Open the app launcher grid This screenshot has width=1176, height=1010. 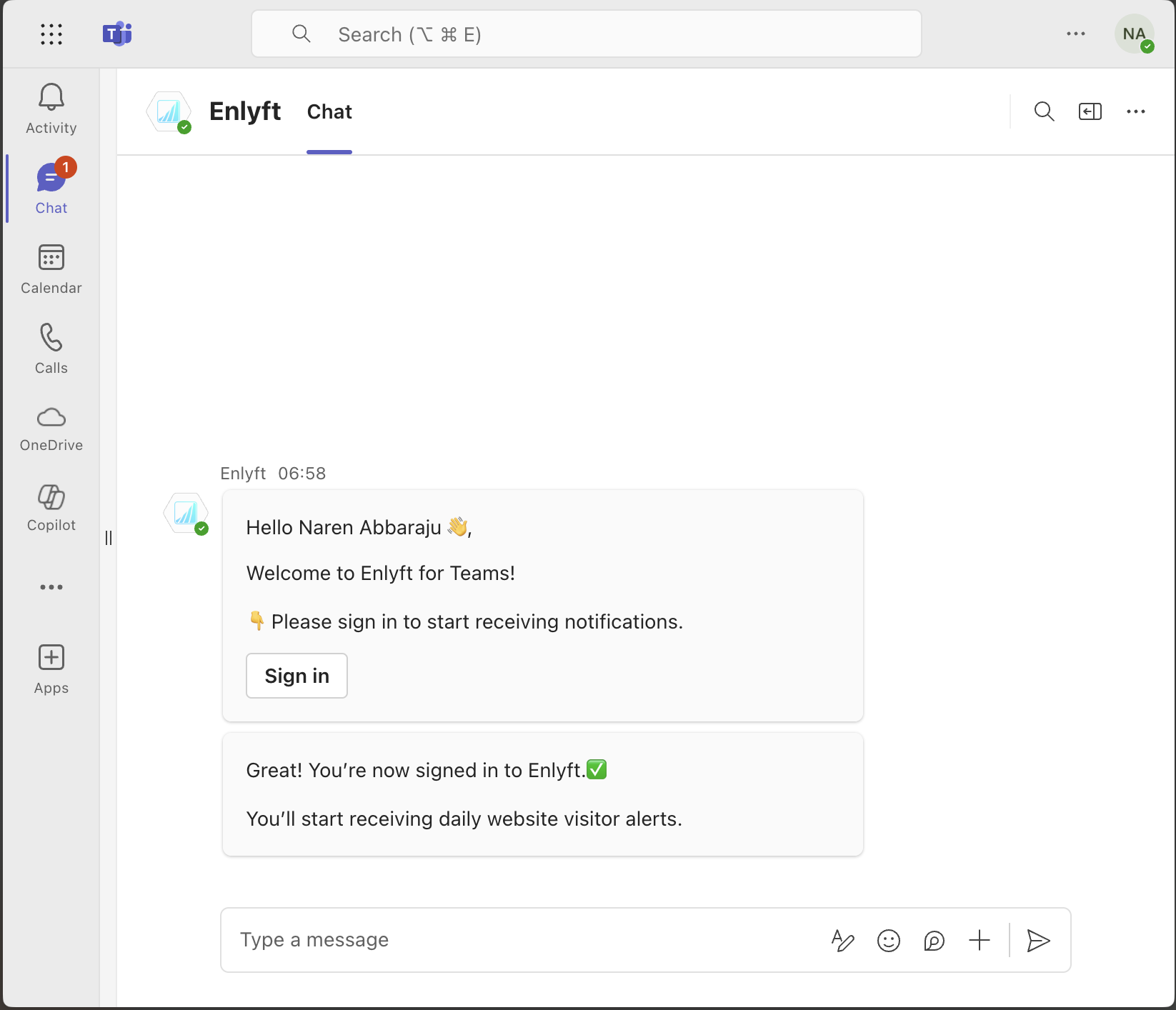coord(51,34)
